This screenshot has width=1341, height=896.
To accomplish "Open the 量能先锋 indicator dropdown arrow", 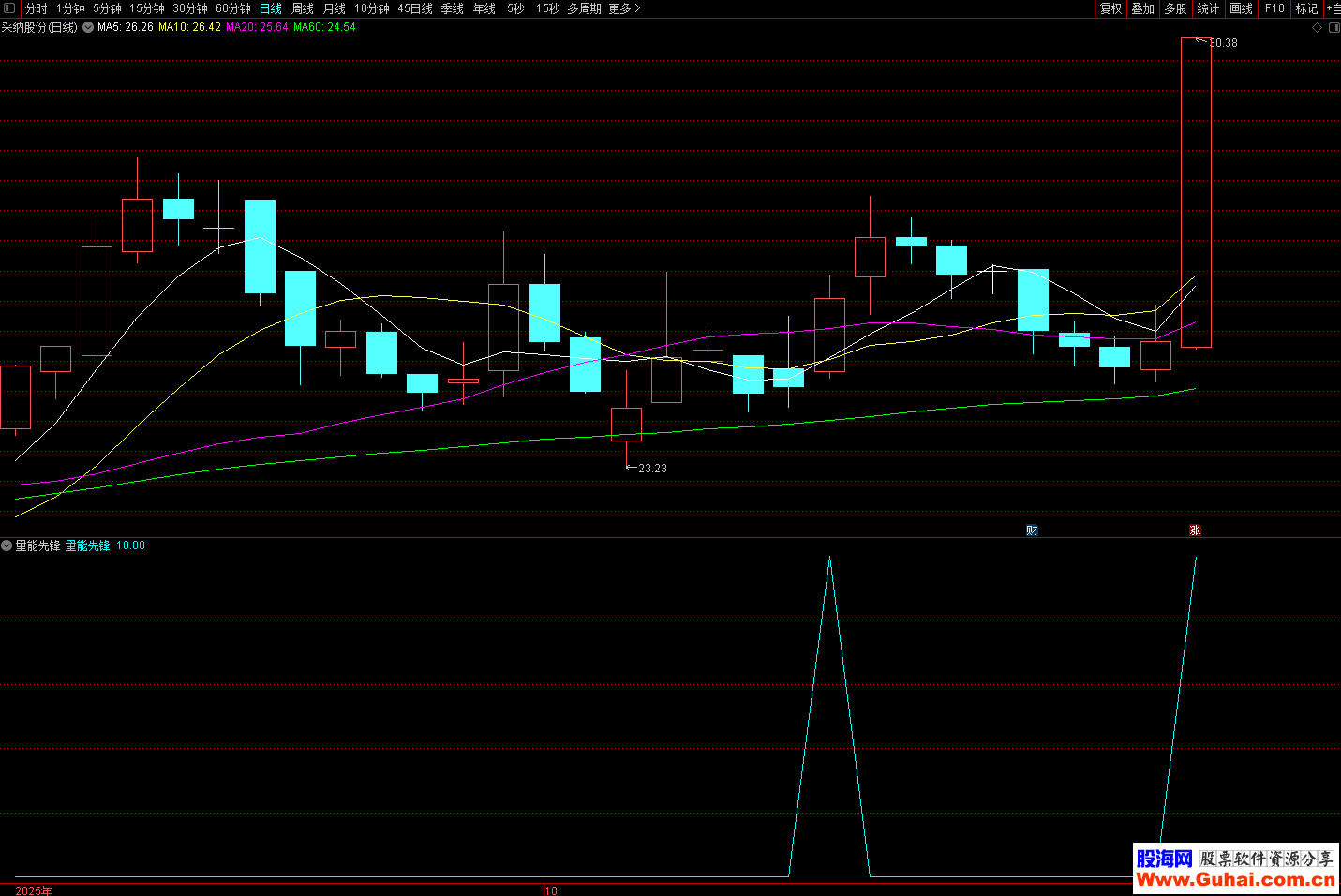I will pyautogui.click(x=7, y=545).
